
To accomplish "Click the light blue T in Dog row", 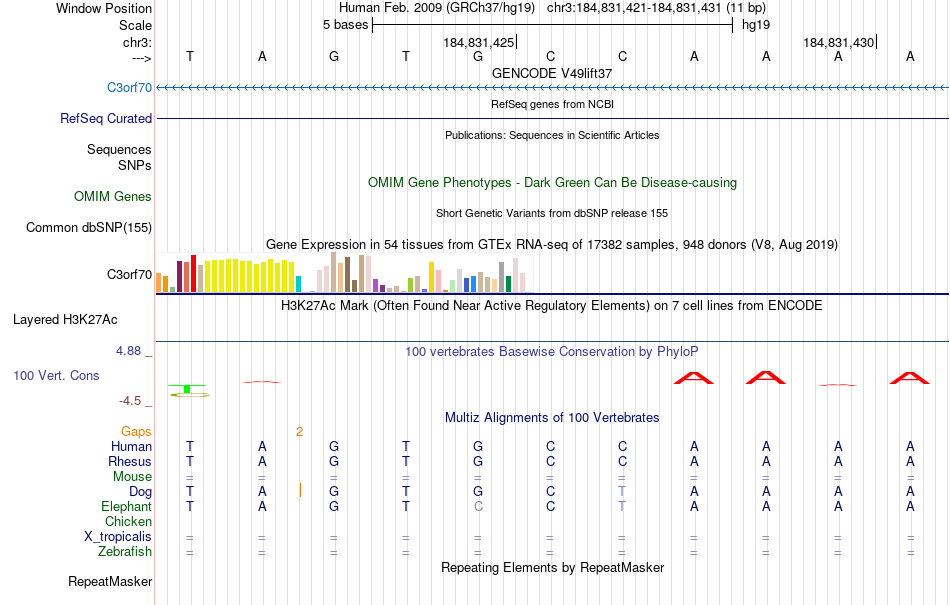I will [x=622, y=491].
